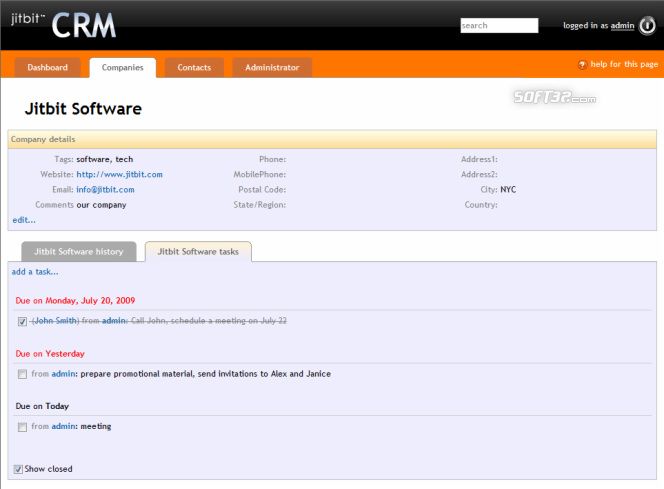This screenshot has height=489, width=664.
Task: Click the 'software, tech' tags value
Action: click(105, 159)
